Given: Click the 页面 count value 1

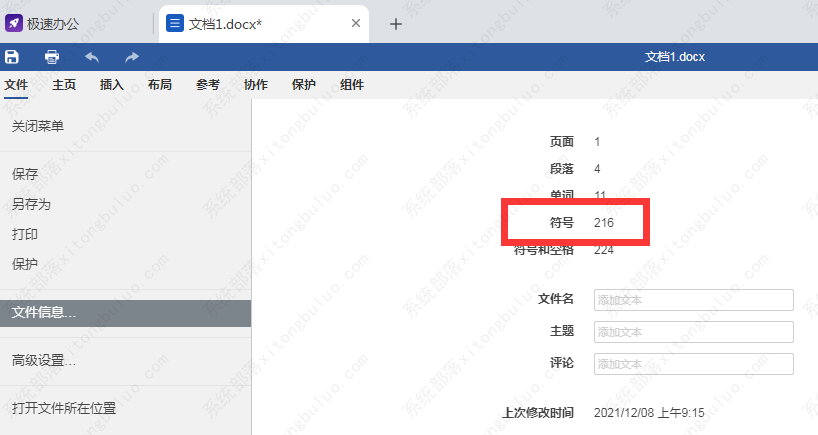Looking at the screenshot, I should pyautogui.click(x=597, y=141).
